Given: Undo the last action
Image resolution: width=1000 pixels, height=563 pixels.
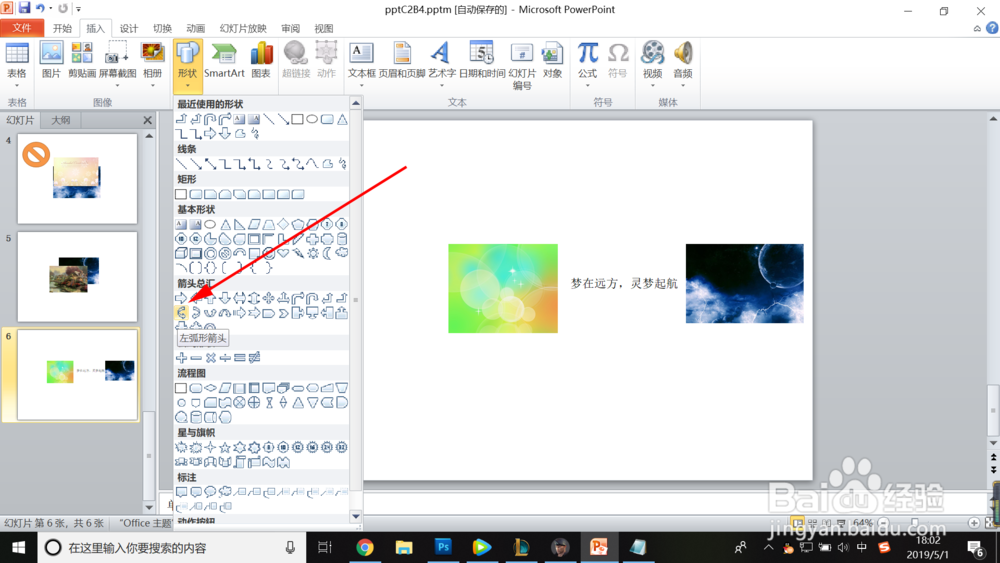Looking at the screenshot, I should pyautogui.click(x=40, y=8).
